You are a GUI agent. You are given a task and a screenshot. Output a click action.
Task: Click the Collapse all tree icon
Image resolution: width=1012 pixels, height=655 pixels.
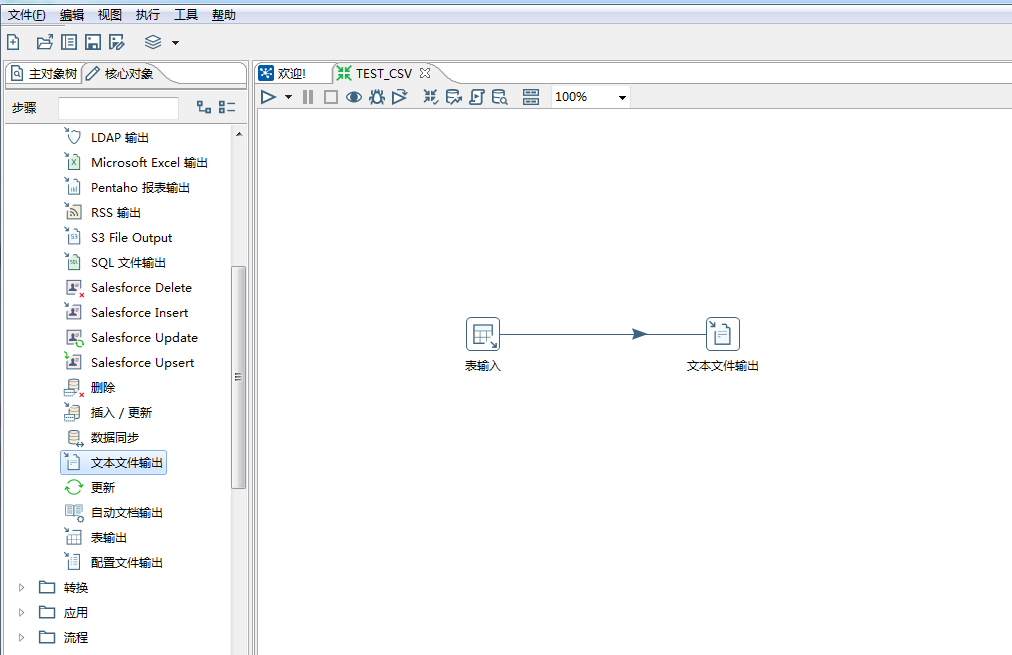(227, 107)
